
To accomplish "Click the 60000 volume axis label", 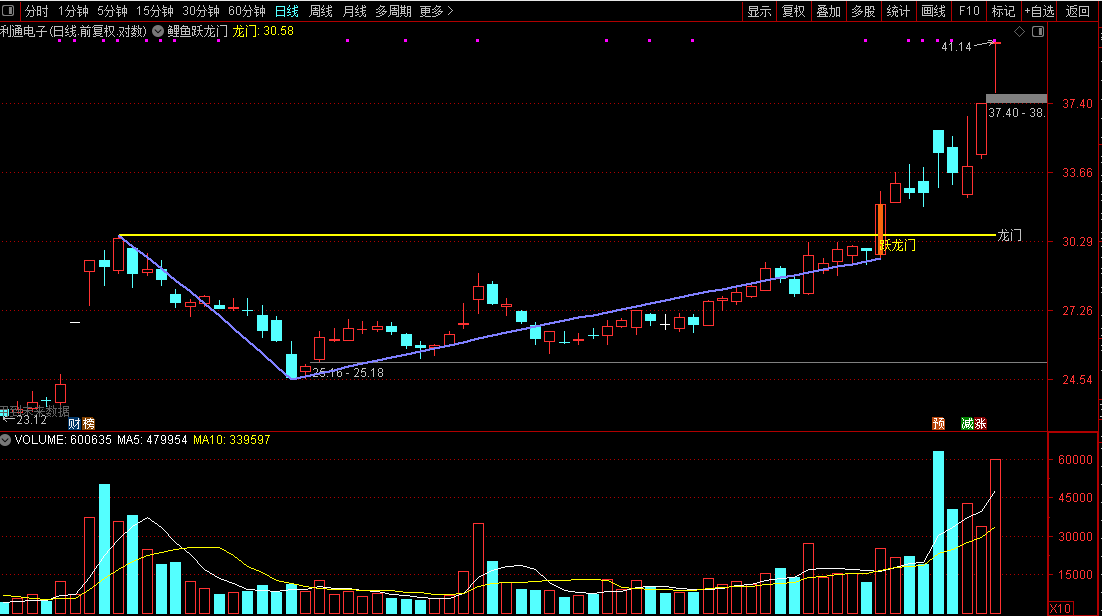I will (1075, 459).
